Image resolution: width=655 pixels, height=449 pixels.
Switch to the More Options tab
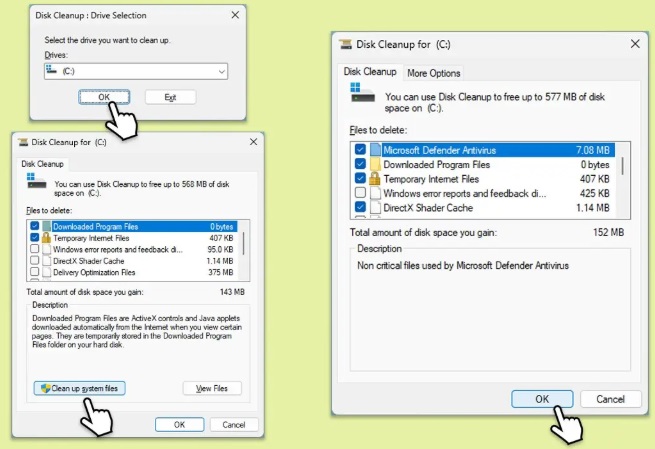[x=433, y=73]
